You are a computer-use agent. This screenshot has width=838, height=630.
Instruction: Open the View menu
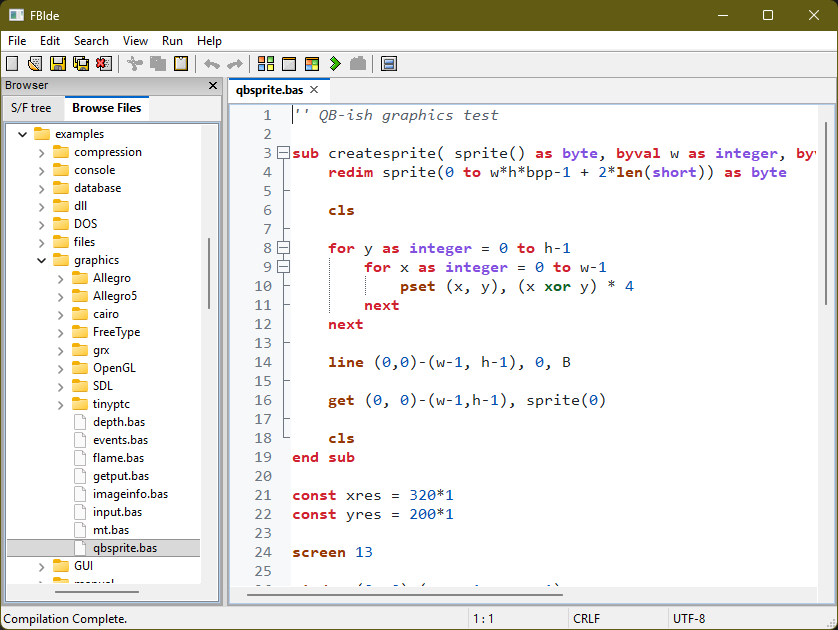tap(135, 41)
